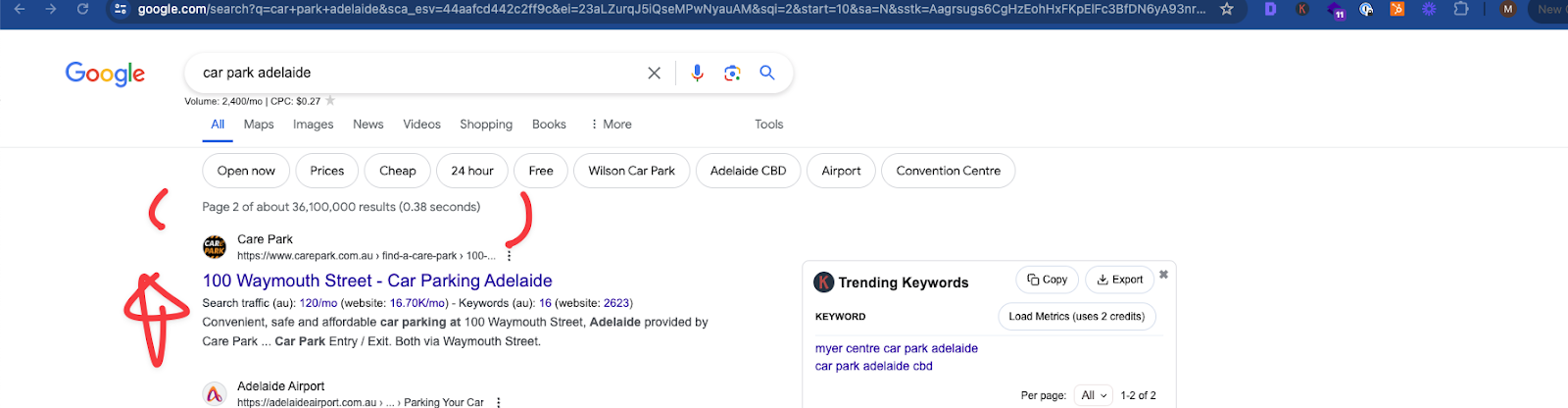Viewport: 1568px width, 408px height.
Task: Open the Chrome extensions puzzle icon
Action: pyautogui.click(x=1461, y=9)
